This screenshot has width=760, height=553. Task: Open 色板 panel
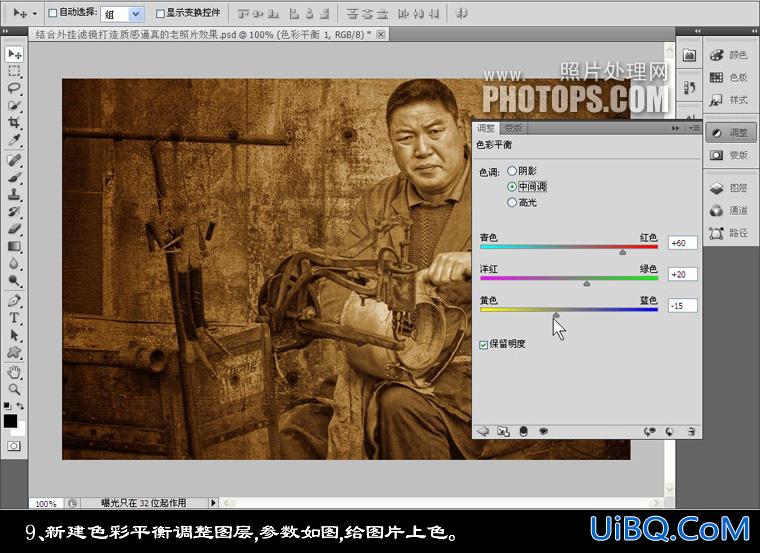click(731, 78)
